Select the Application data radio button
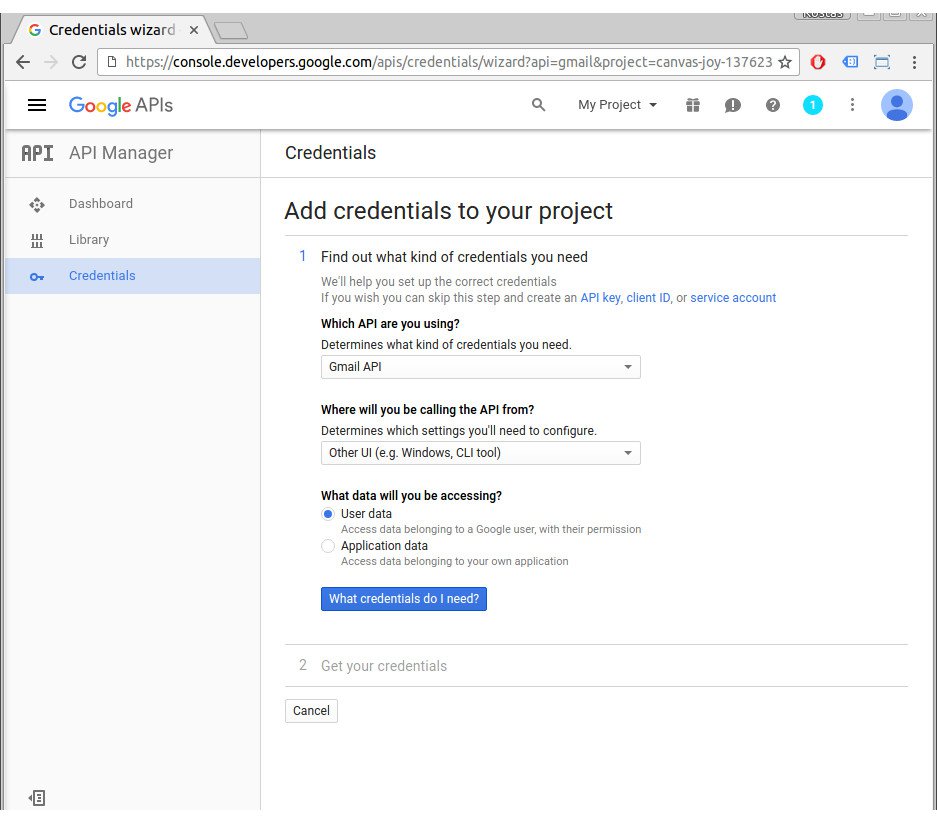 pos(327,546)
